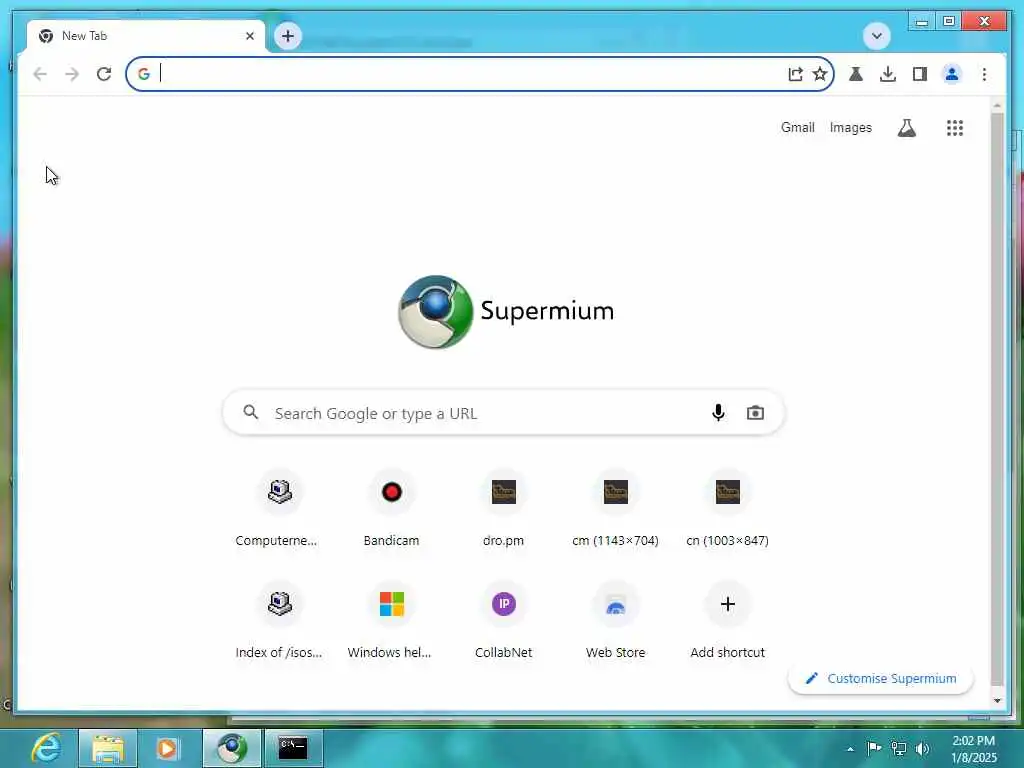Bookmark this tab with the star icon

coord(820,74)
